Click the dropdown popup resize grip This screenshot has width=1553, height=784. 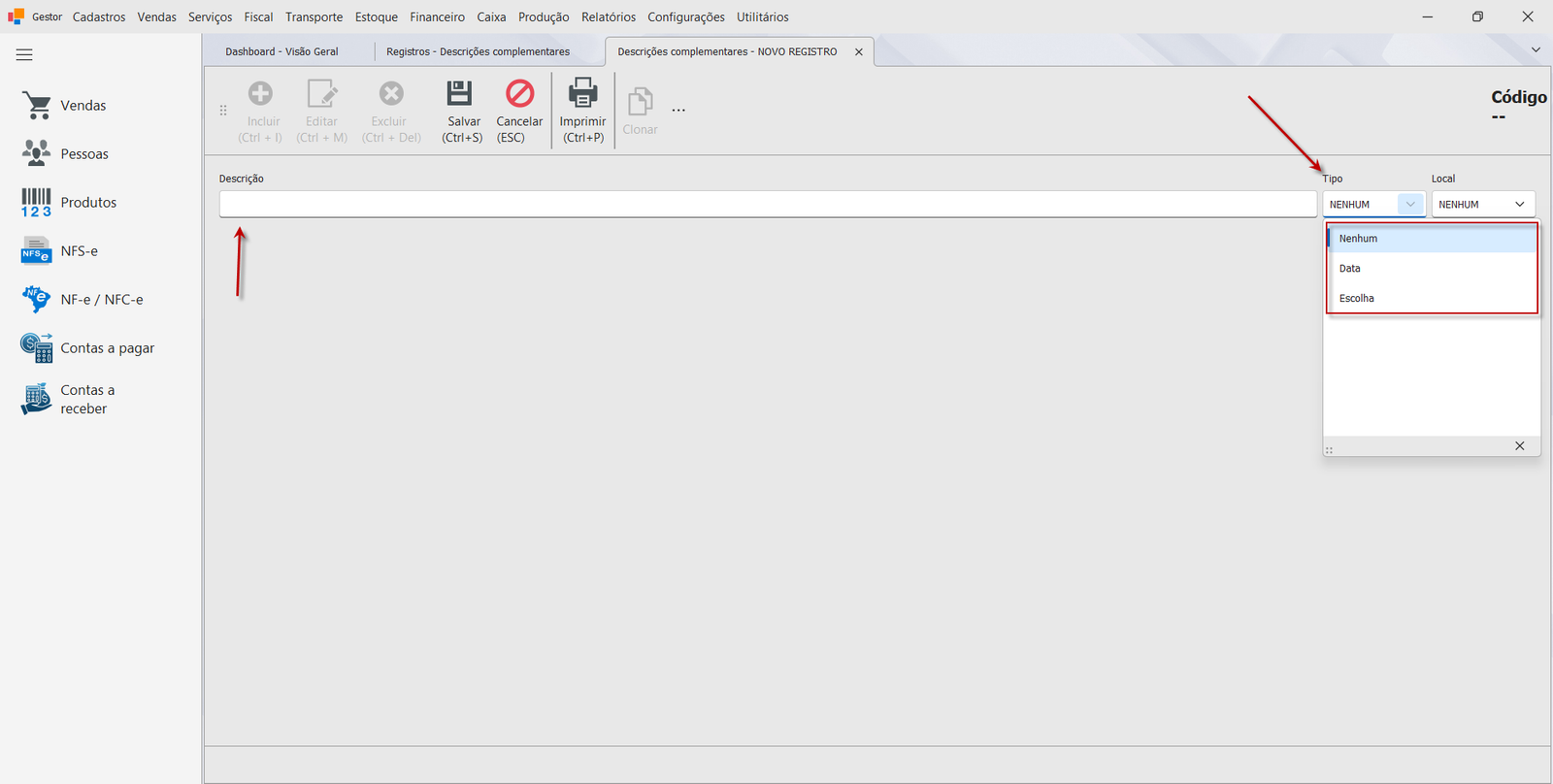pos(1330,449)
